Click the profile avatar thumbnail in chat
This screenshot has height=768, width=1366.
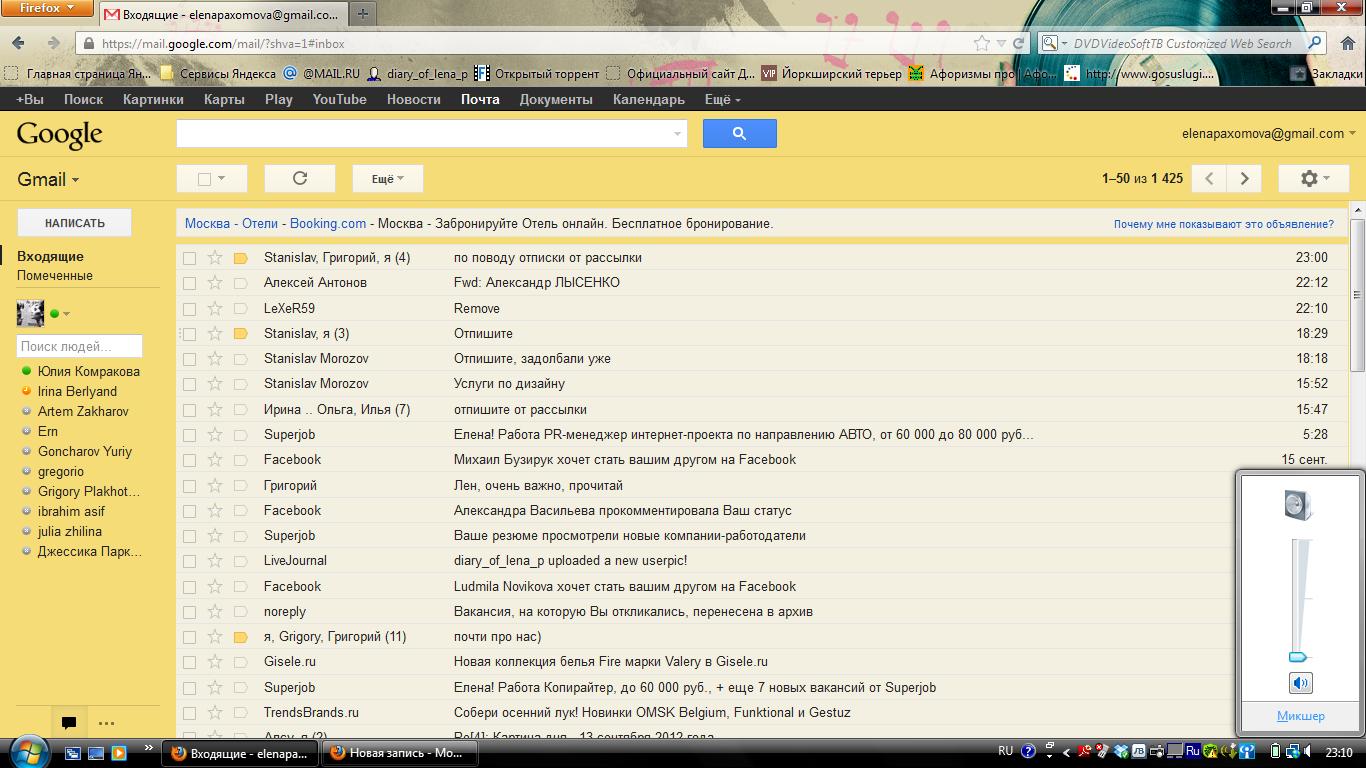tap(30, 314)
